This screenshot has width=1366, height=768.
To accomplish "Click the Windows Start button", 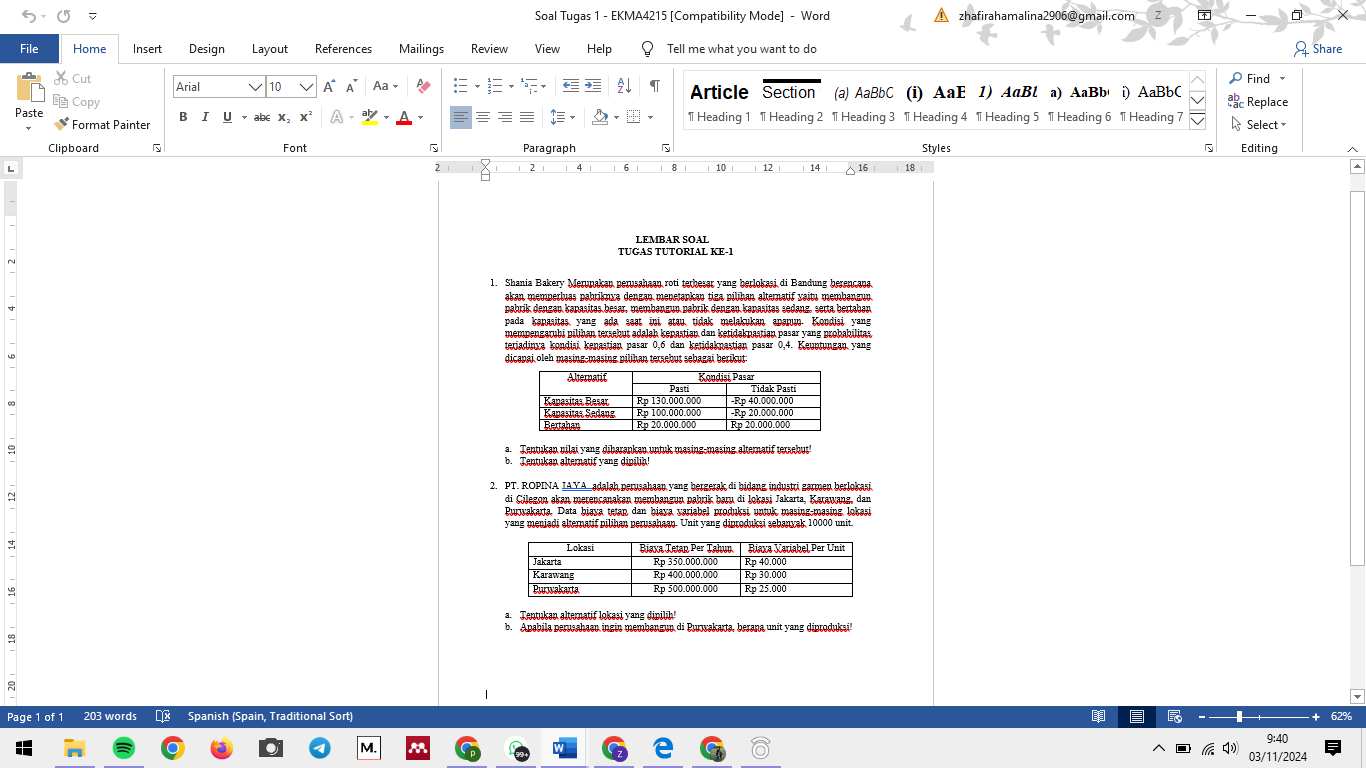I will pos(24,748).
